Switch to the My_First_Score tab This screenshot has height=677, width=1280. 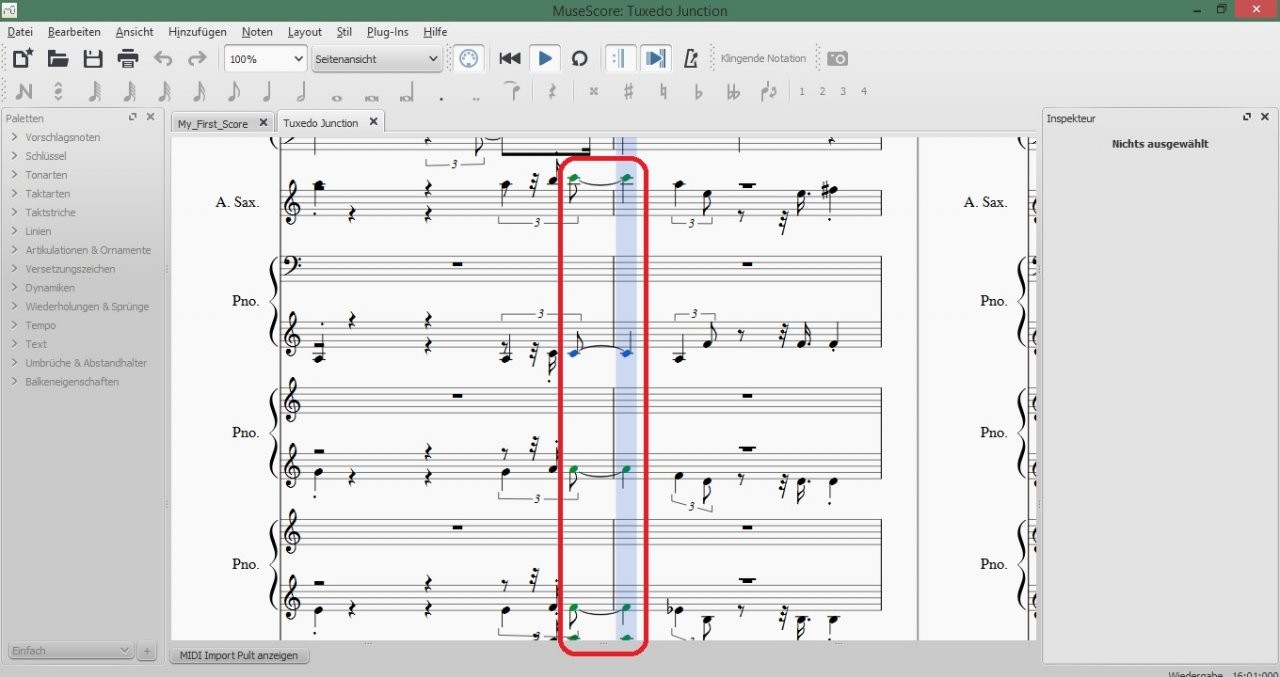(x=213, y=123)
